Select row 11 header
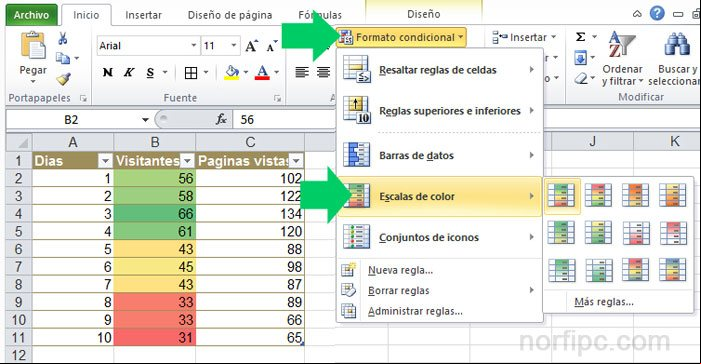Image resolution: width=701 pixels, height=364 pixels. click(19, 337)
